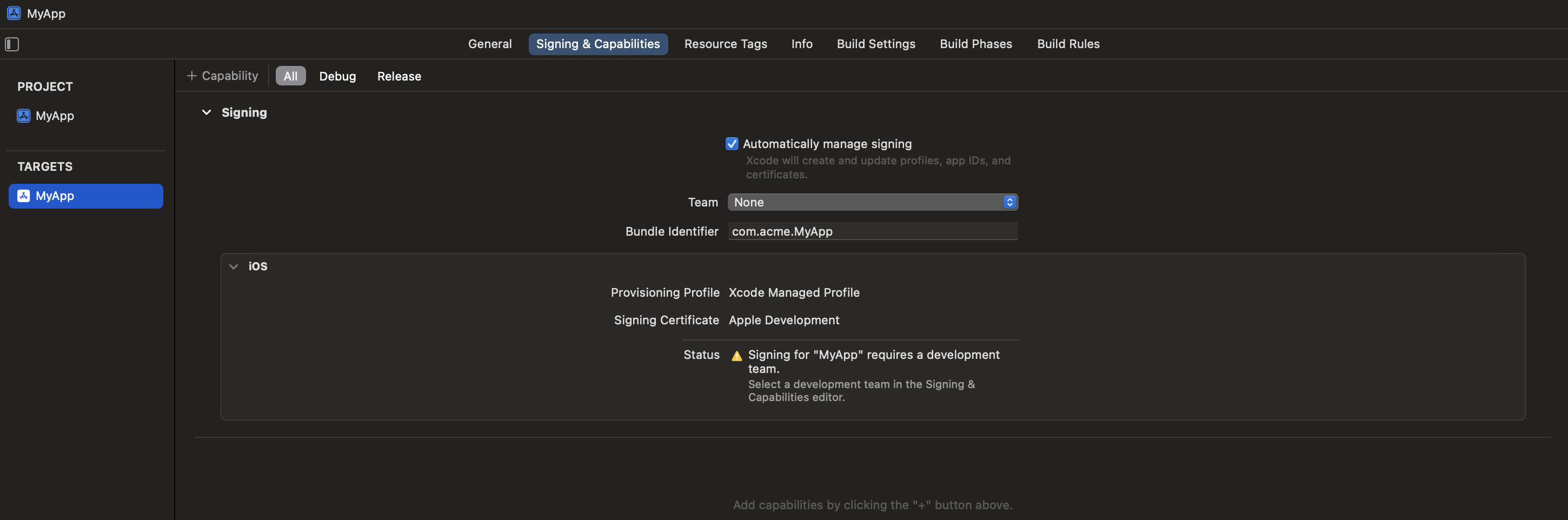
Task: Open the Build Phases tab
Action: (976, 44)
